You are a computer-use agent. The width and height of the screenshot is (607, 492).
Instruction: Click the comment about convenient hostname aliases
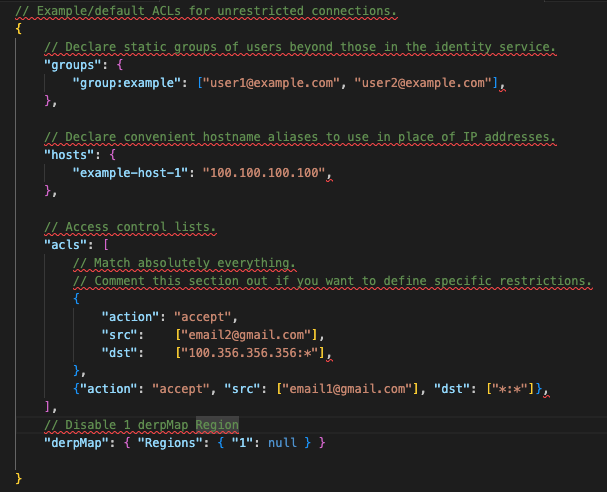click(x=300, y=137)
